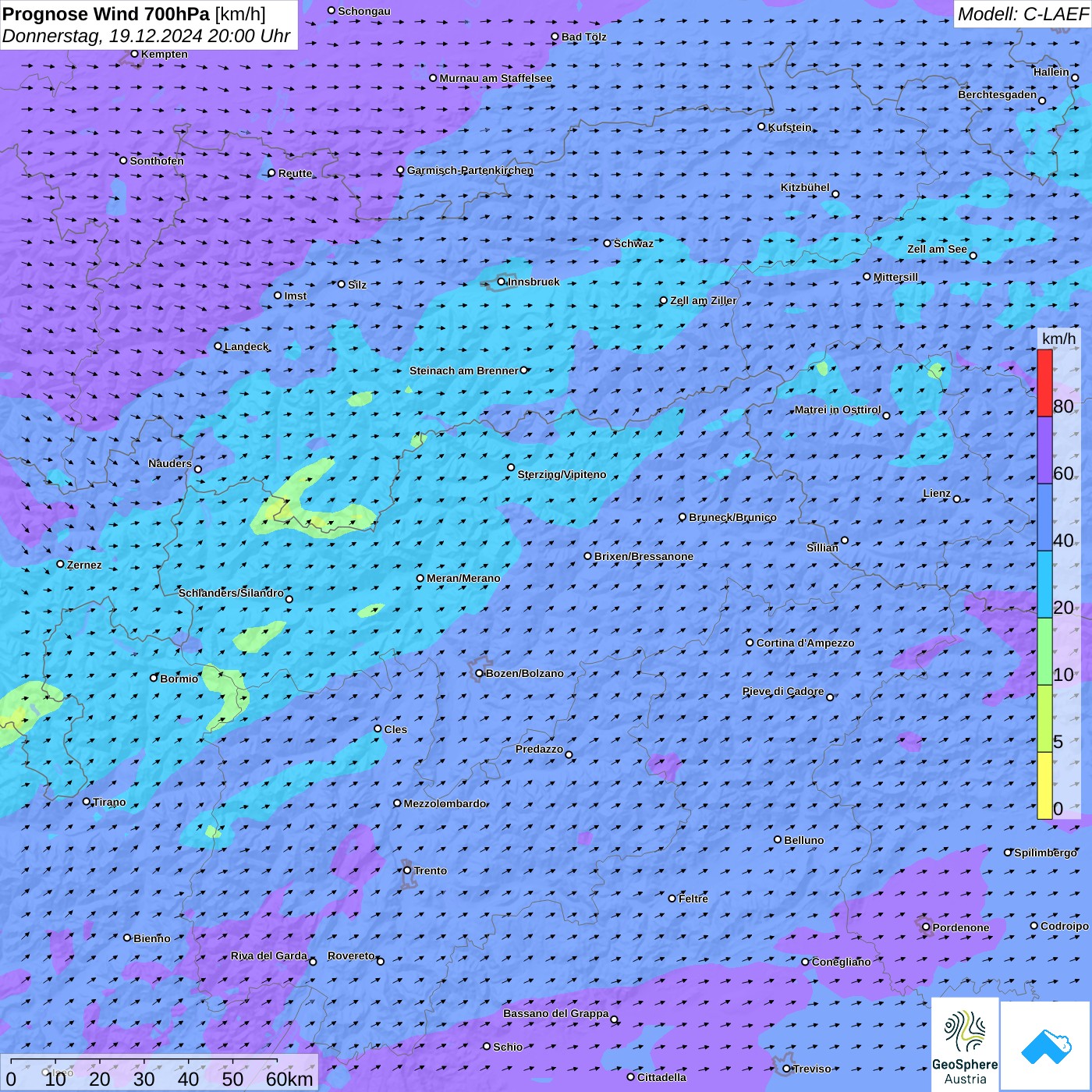Image resolution: width=1092 pixels, height=1092 pixels.
Task: Click the Bienno label
Action: click(x=151, y=938)
